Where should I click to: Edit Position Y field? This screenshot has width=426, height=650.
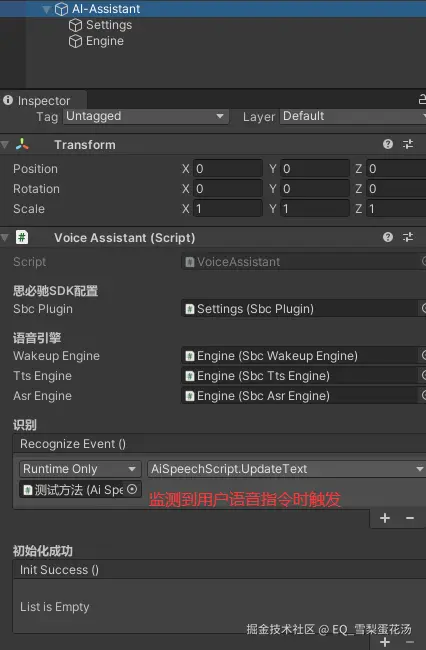tap(315, 169)
